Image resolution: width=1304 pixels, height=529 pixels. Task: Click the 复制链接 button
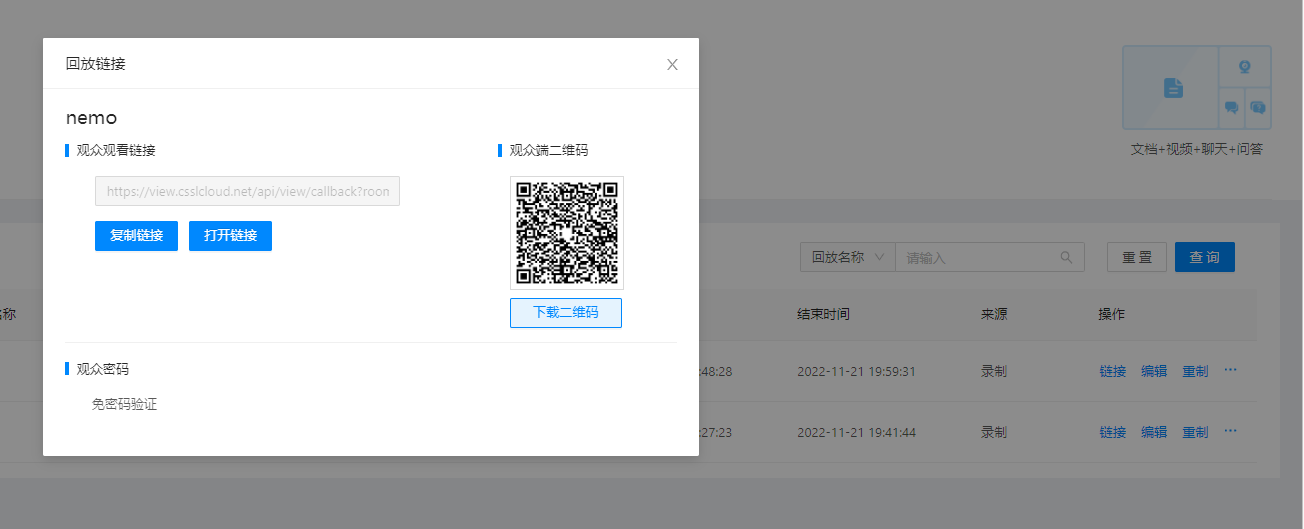[136, 236]
